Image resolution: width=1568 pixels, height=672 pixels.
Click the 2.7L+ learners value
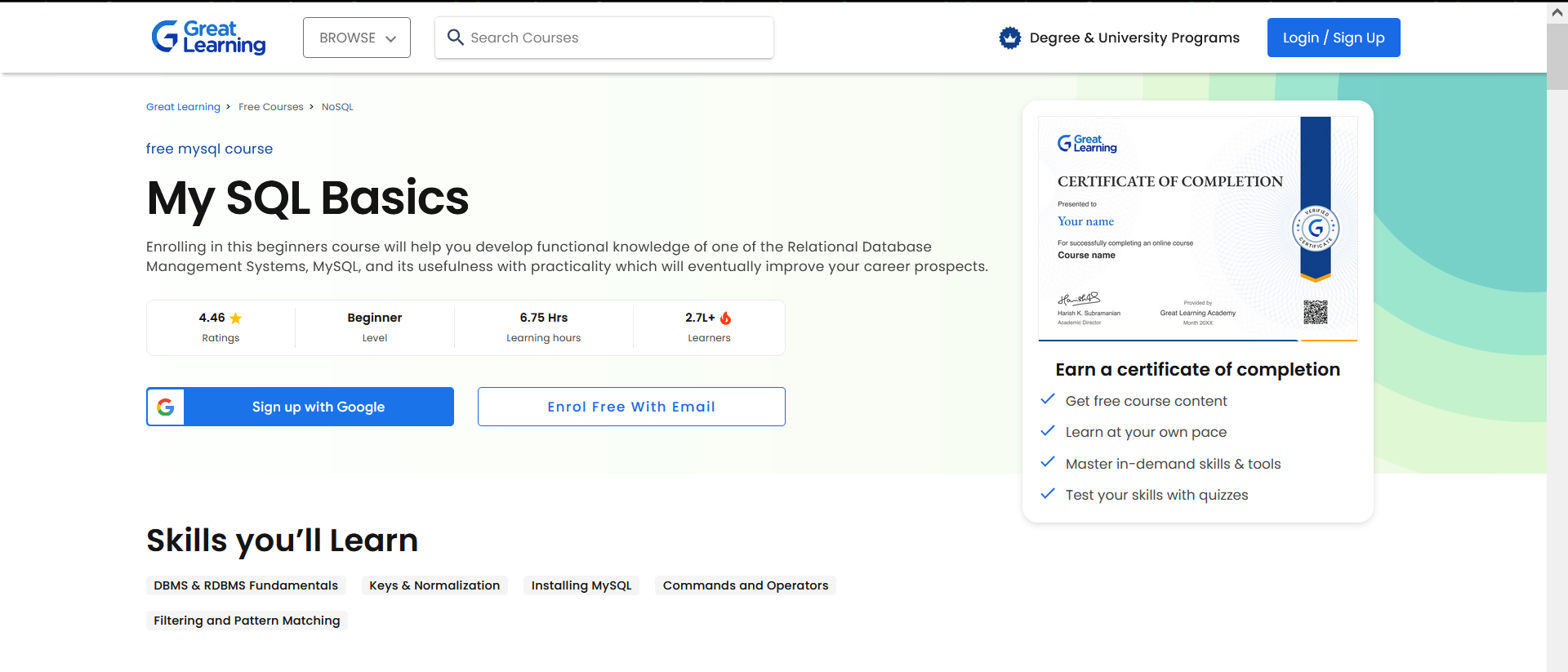pyautogui.click(x=700, y=318)
